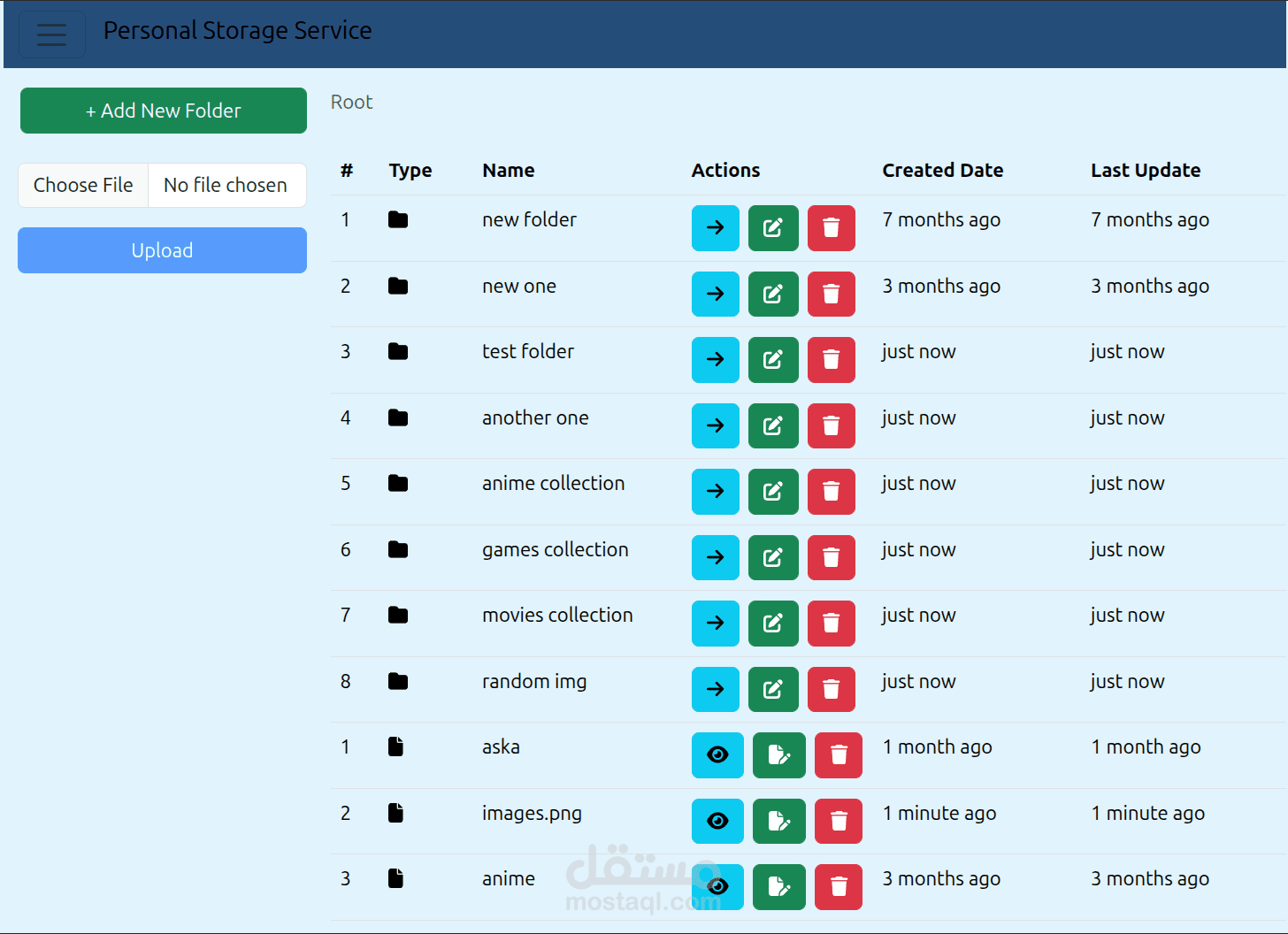Open the 'test folder' arrow button
The image size is (1288, 934).
point(716,360)
